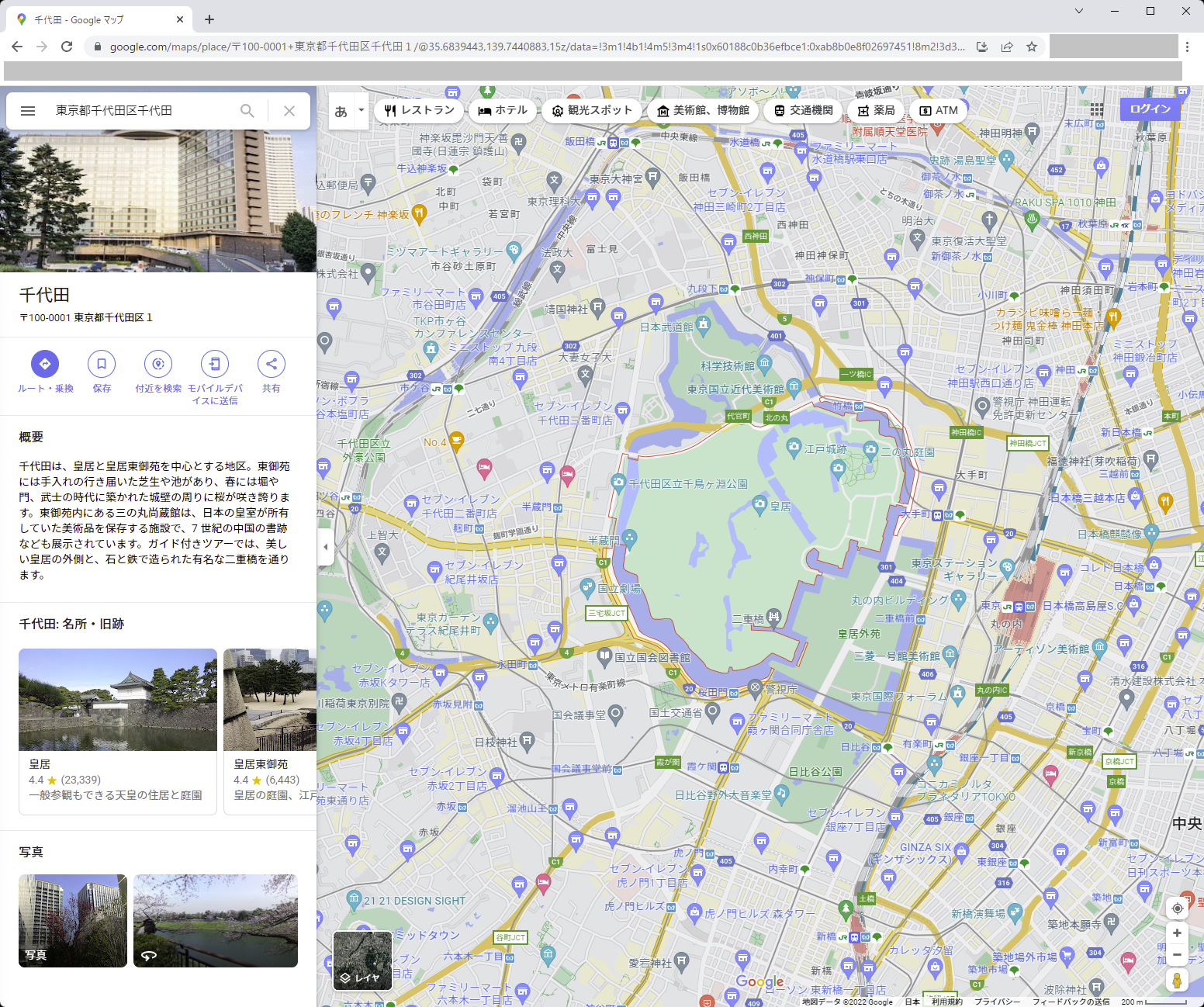Open the Chrome three-dot menu

tap(1187, 47)
